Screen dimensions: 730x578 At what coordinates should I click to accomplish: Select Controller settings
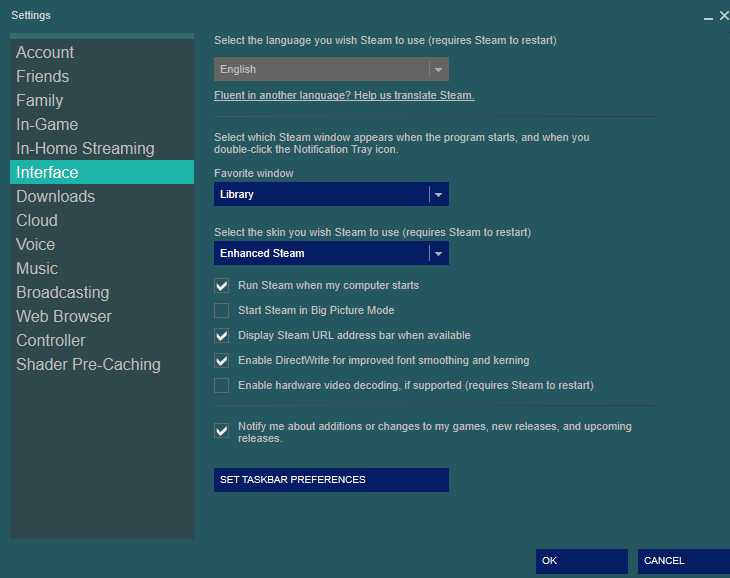coord(101,340)
